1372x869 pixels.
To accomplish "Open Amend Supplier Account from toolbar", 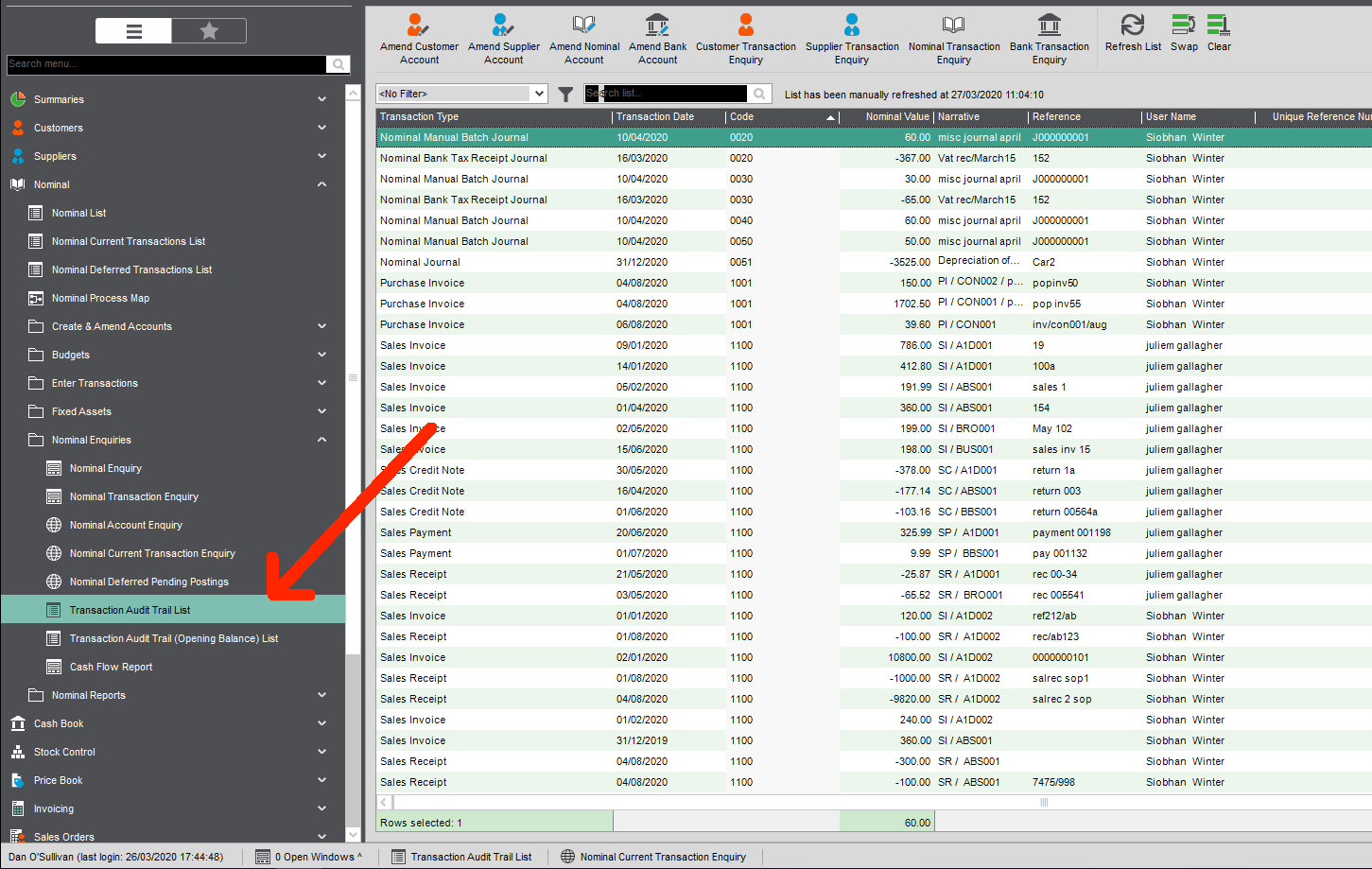I will click(x=503, y=26).
